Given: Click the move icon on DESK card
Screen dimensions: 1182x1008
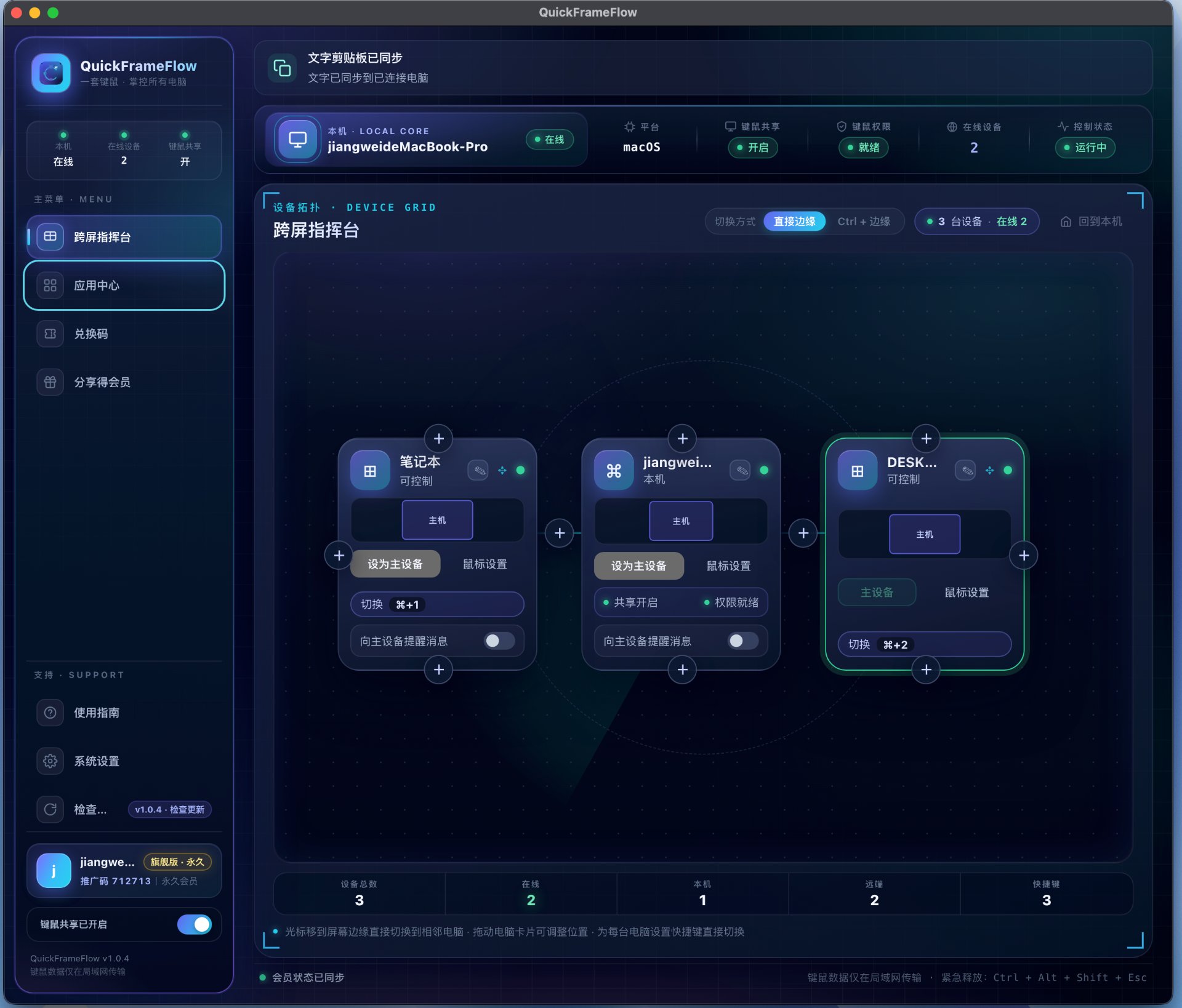Looking at the screenshot, I should click(x=989, y=470).
